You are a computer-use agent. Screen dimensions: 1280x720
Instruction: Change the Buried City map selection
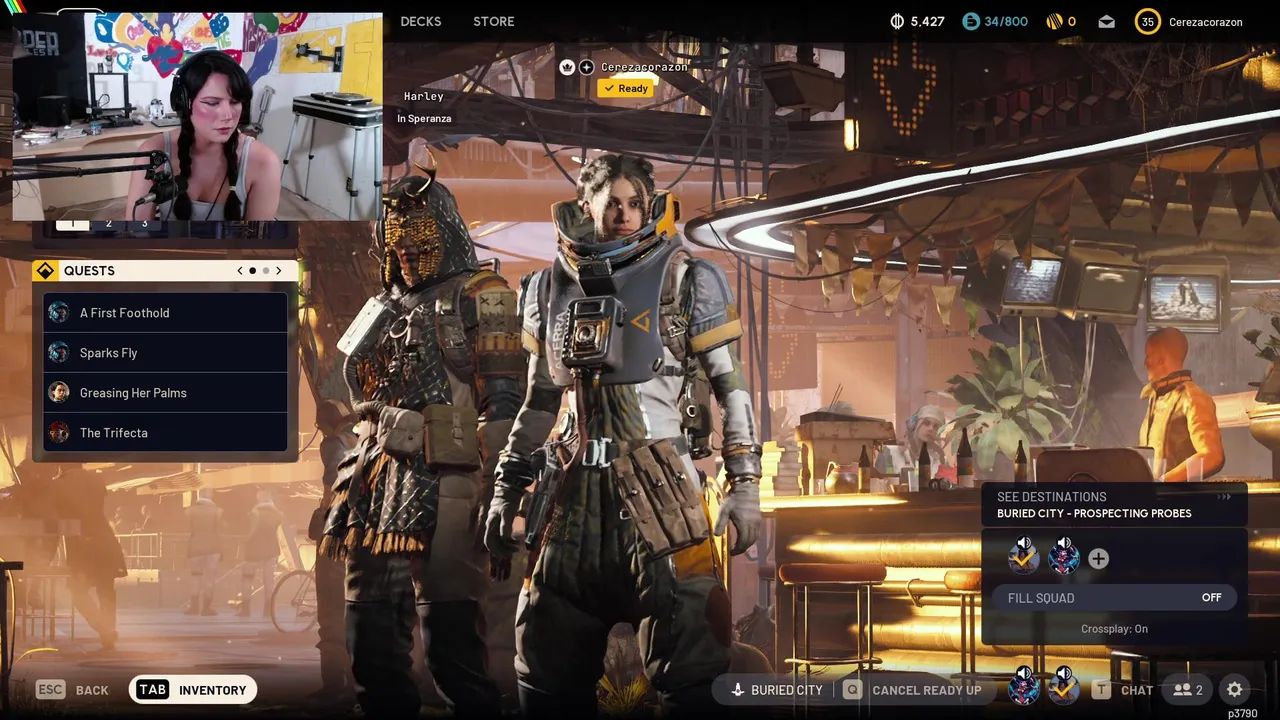tap(777, 690)
